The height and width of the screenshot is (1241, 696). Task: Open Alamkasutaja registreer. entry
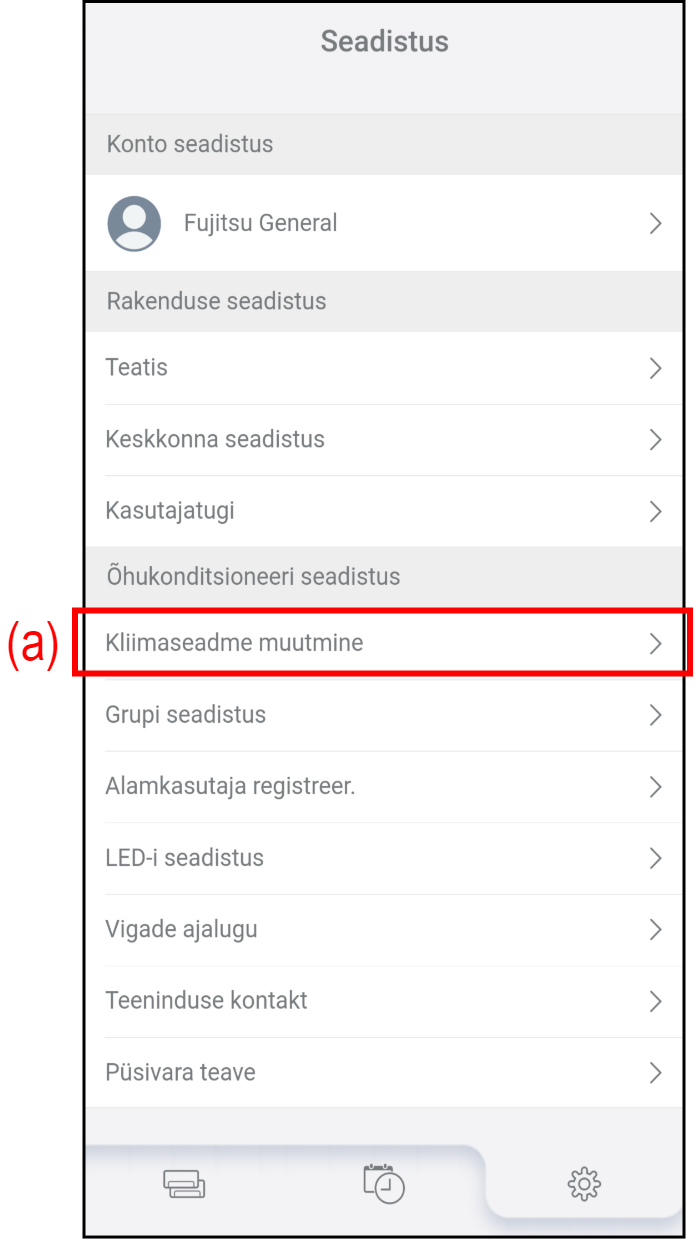click(x=230, y=787)
